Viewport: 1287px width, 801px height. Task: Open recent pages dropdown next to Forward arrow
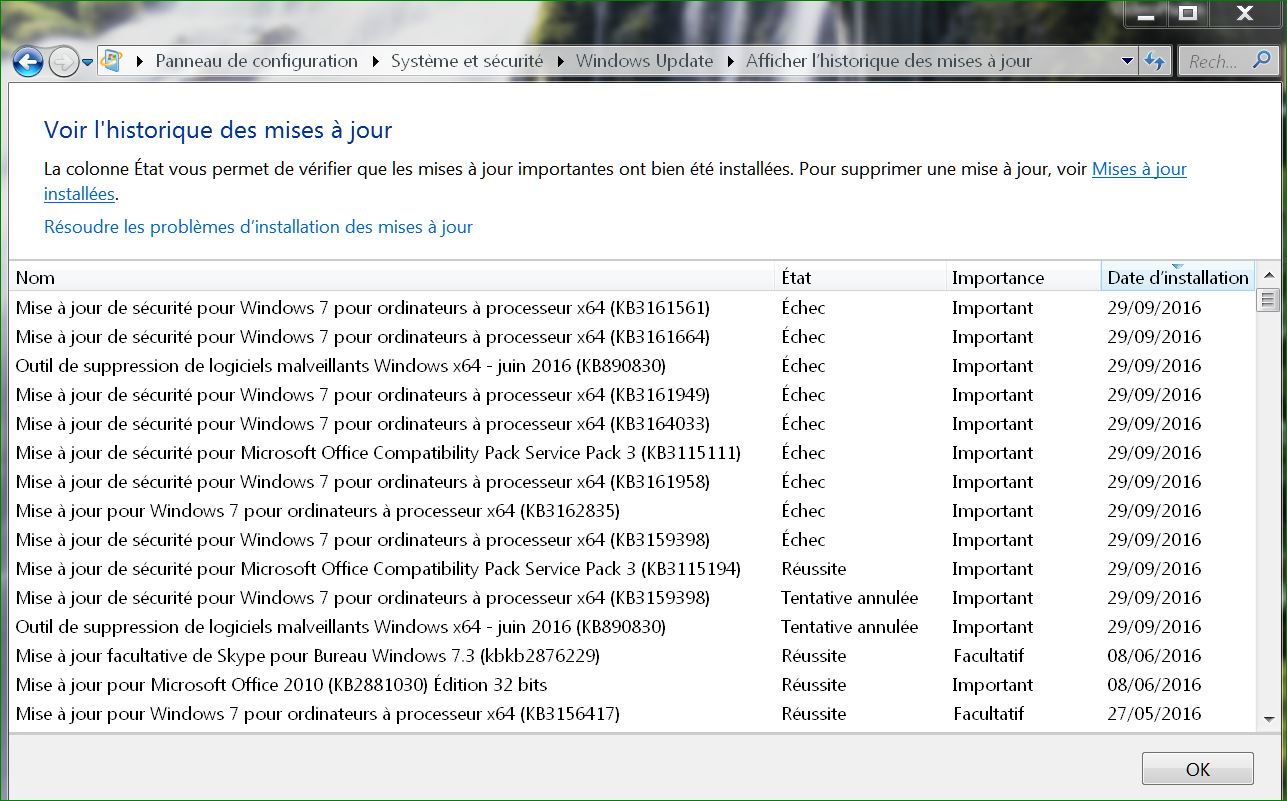88,62
